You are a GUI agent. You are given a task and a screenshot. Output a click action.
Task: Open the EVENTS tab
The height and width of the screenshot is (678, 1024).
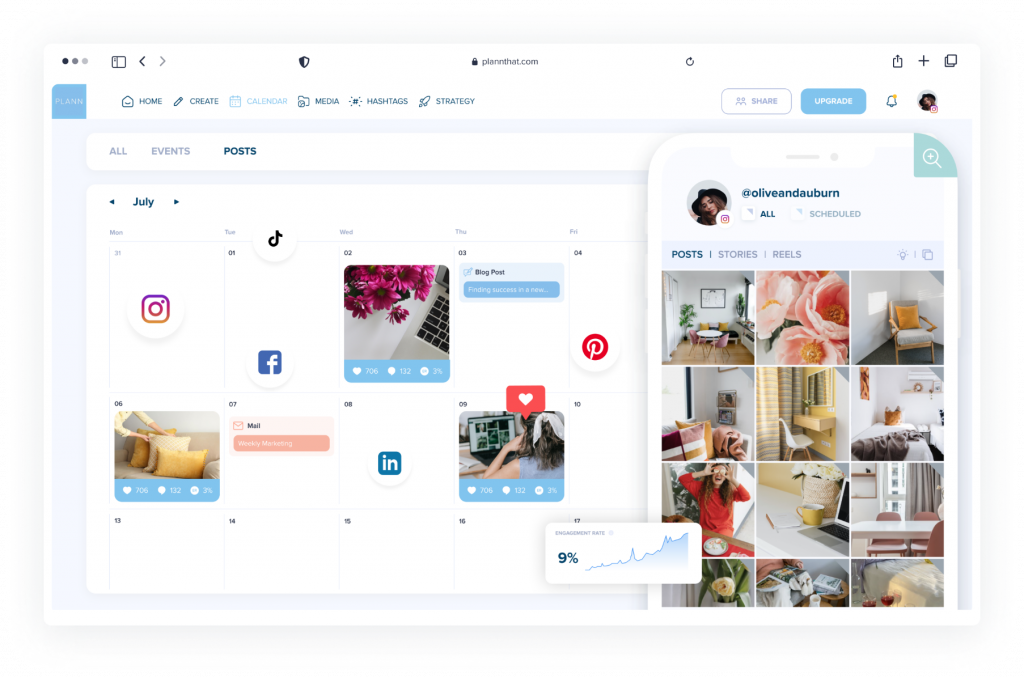[170, 151]
